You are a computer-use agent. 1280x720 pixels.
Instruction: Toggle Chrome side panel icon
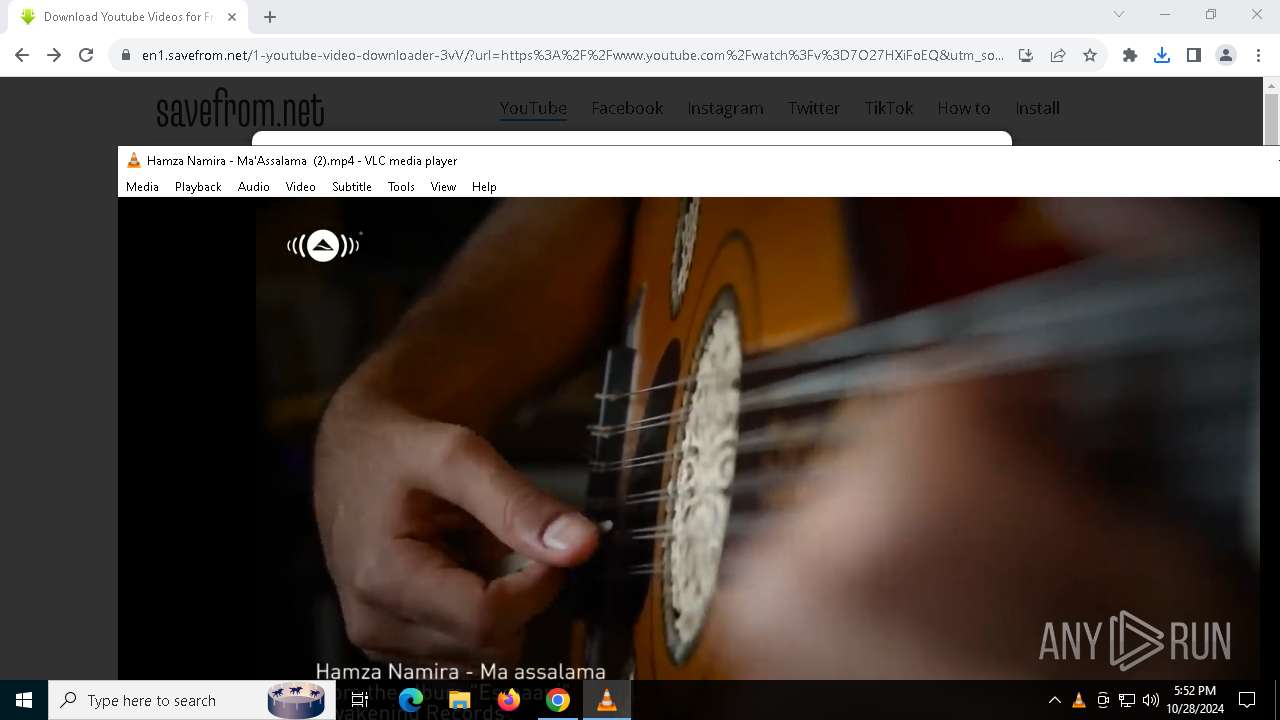point(1194,55)
